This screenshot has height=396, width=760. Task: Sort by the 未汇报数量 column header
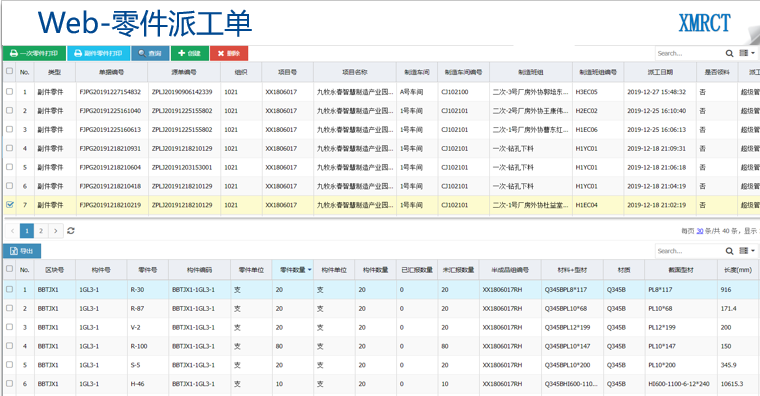coord(458,270)
